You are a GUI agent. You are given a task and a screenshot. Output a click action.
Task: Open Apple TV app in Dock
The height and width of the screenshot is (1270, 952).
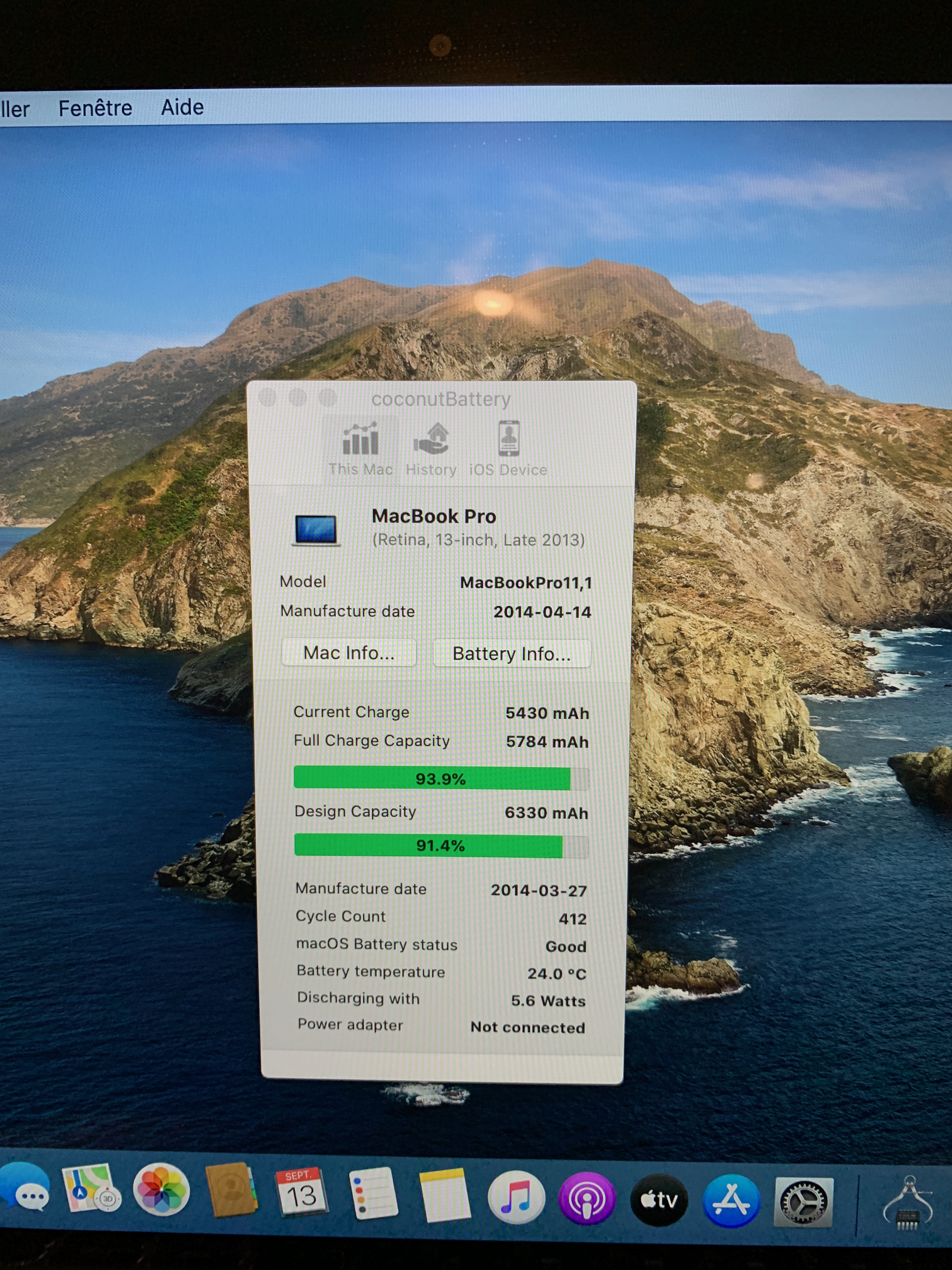(x=659, y=1199)
